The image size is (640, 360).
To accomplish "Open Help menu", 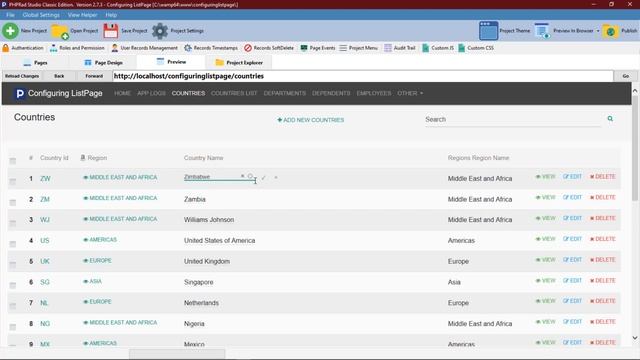I will pyautogui.click(x=111, y=15).
